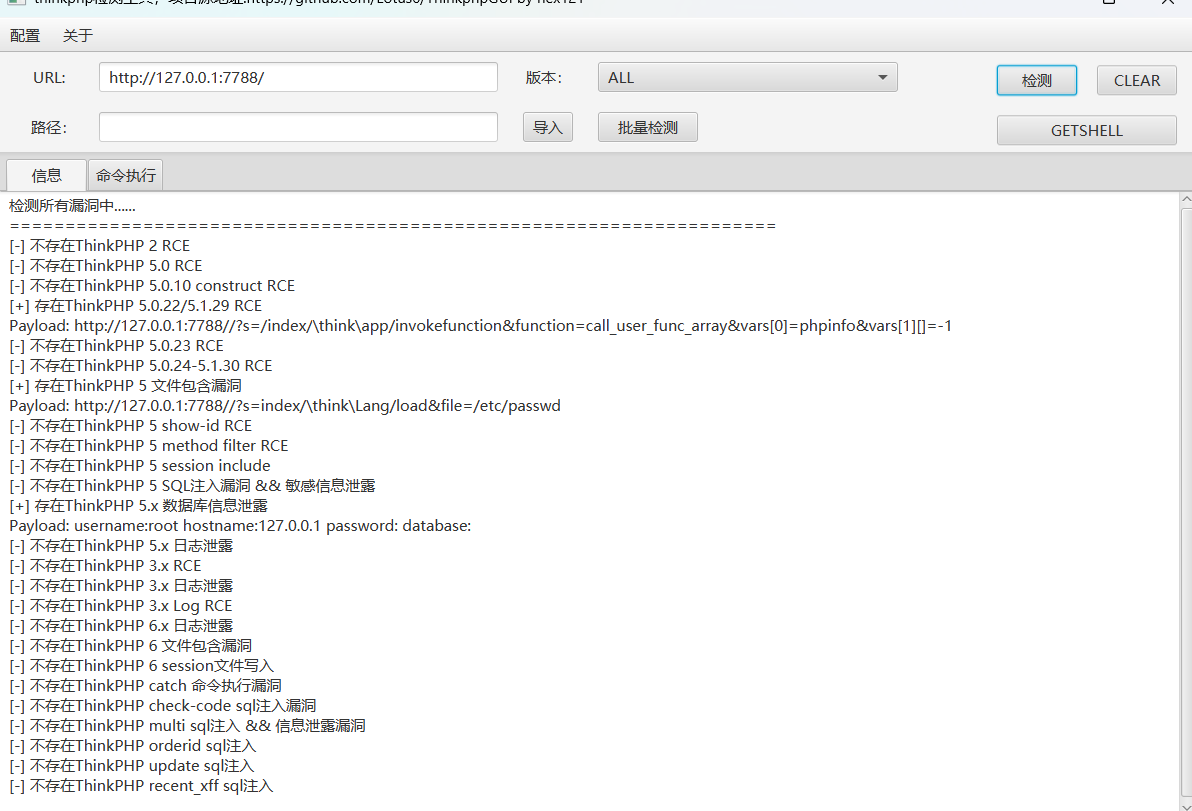Click the line 不存在ThinkPHP 3.x Log RCE
The image size is (1192, 811).
(121, 606)
